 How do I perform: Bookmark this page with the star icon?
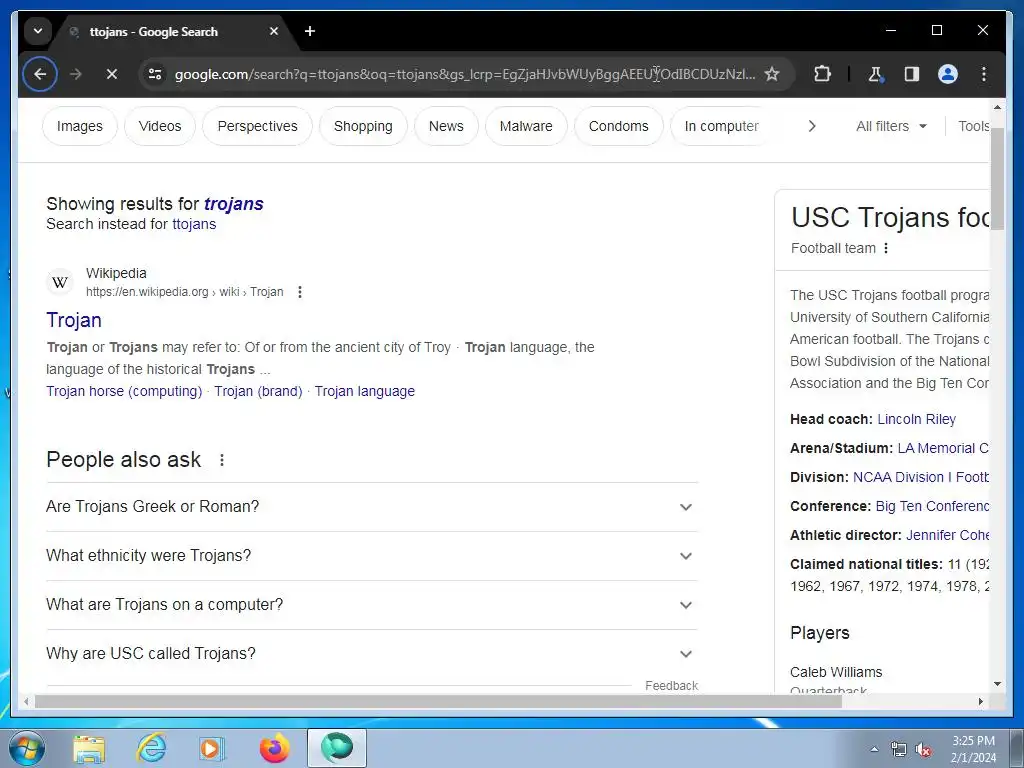pos(772,74)
